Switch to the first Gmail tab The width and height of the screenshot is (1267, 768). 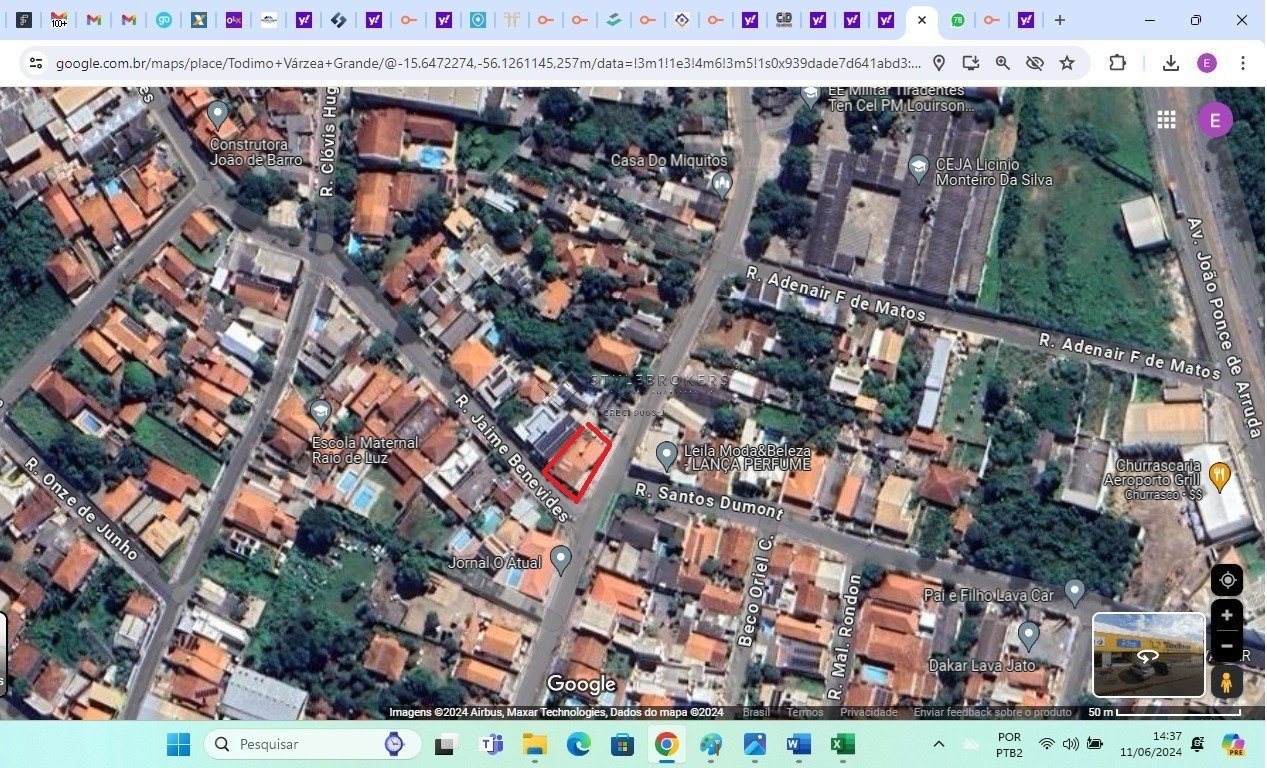click(59, 20)
